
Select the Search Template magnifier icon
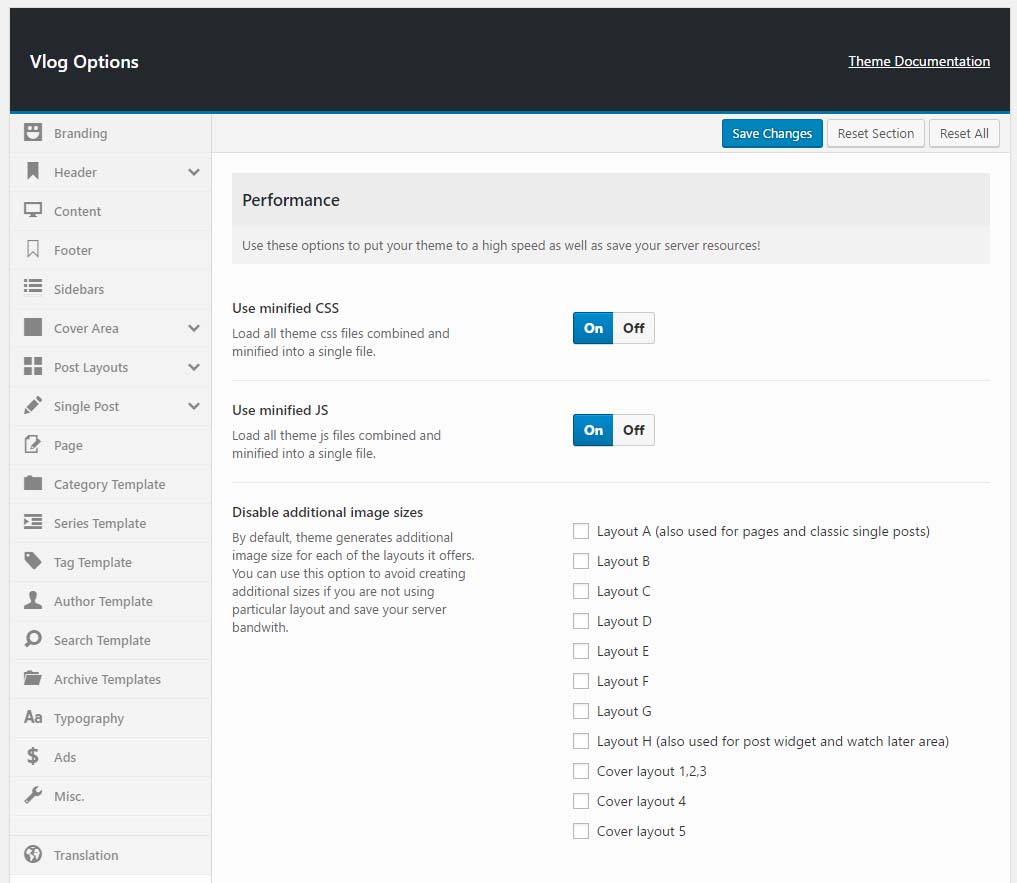31,640
